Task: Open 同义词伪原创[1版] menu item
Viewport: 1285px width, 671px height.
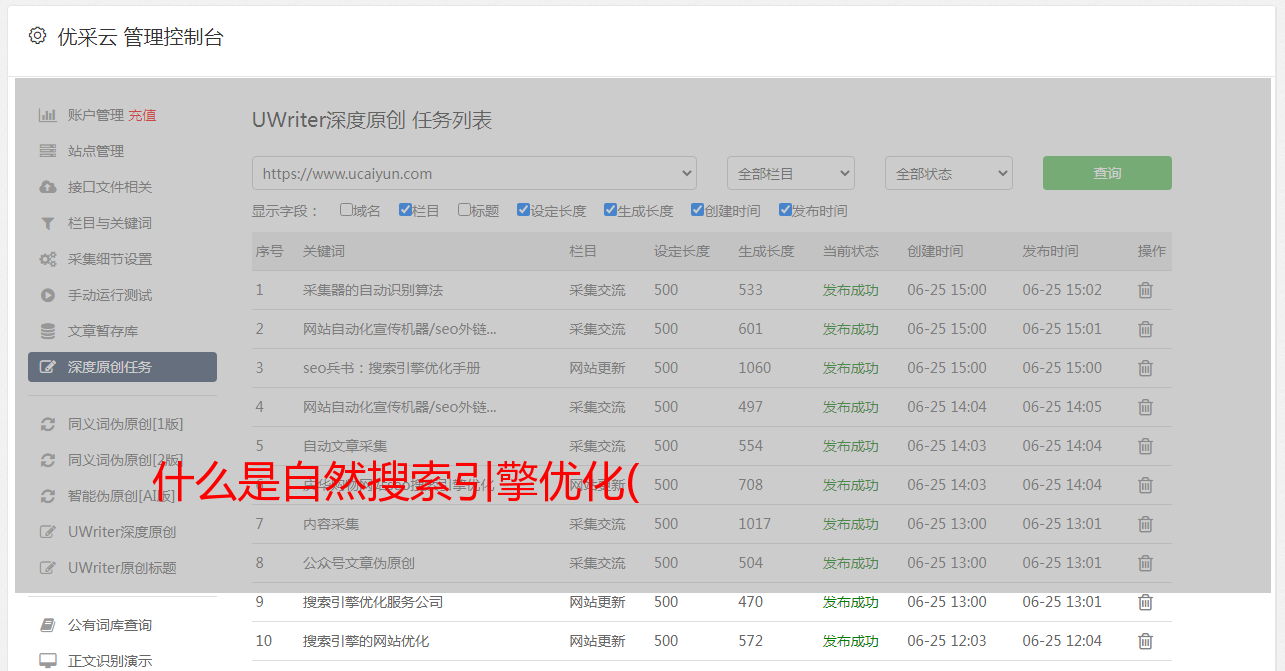Action: pos(126,424)
